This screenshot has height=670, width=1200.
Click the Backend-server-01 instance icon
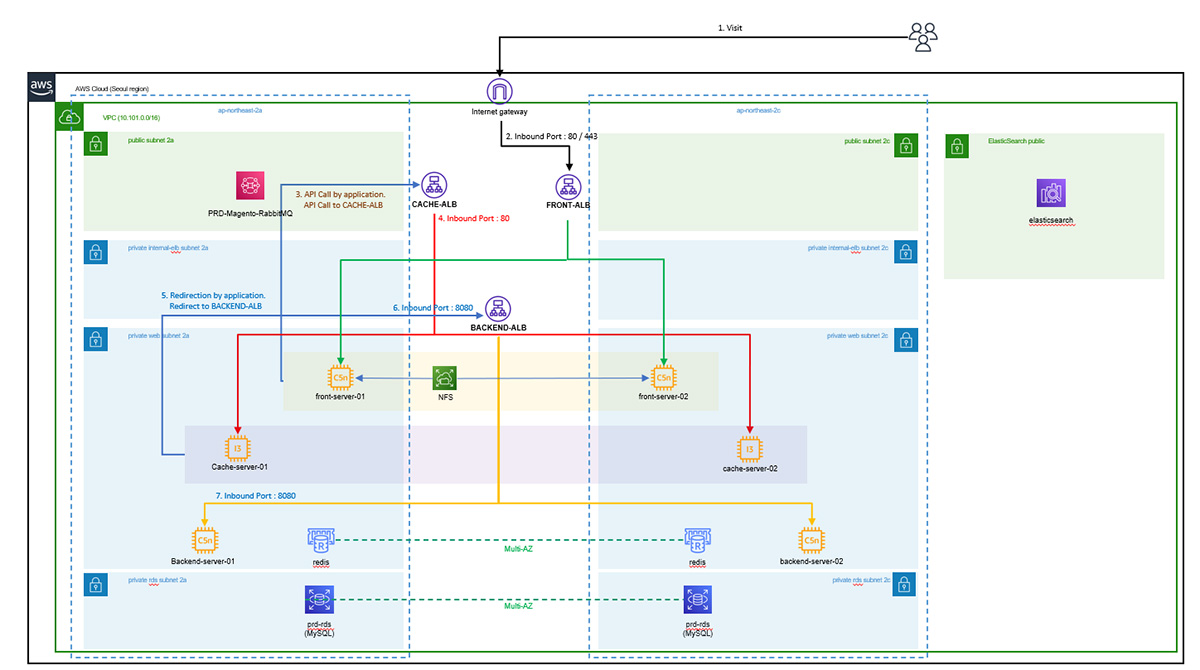(204, 541)
